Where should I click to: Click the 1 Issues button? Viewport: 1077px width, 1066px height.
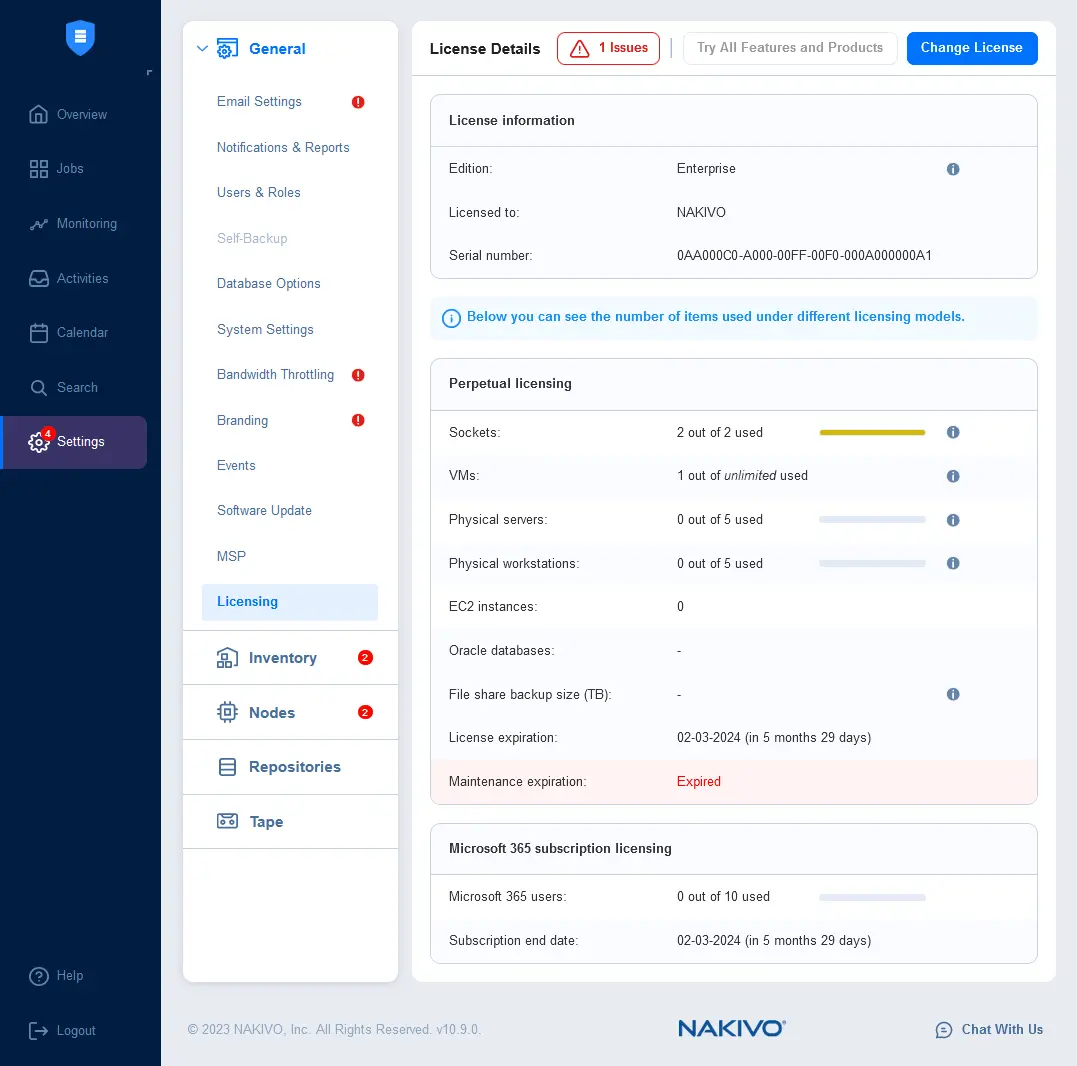pos(608,49)
